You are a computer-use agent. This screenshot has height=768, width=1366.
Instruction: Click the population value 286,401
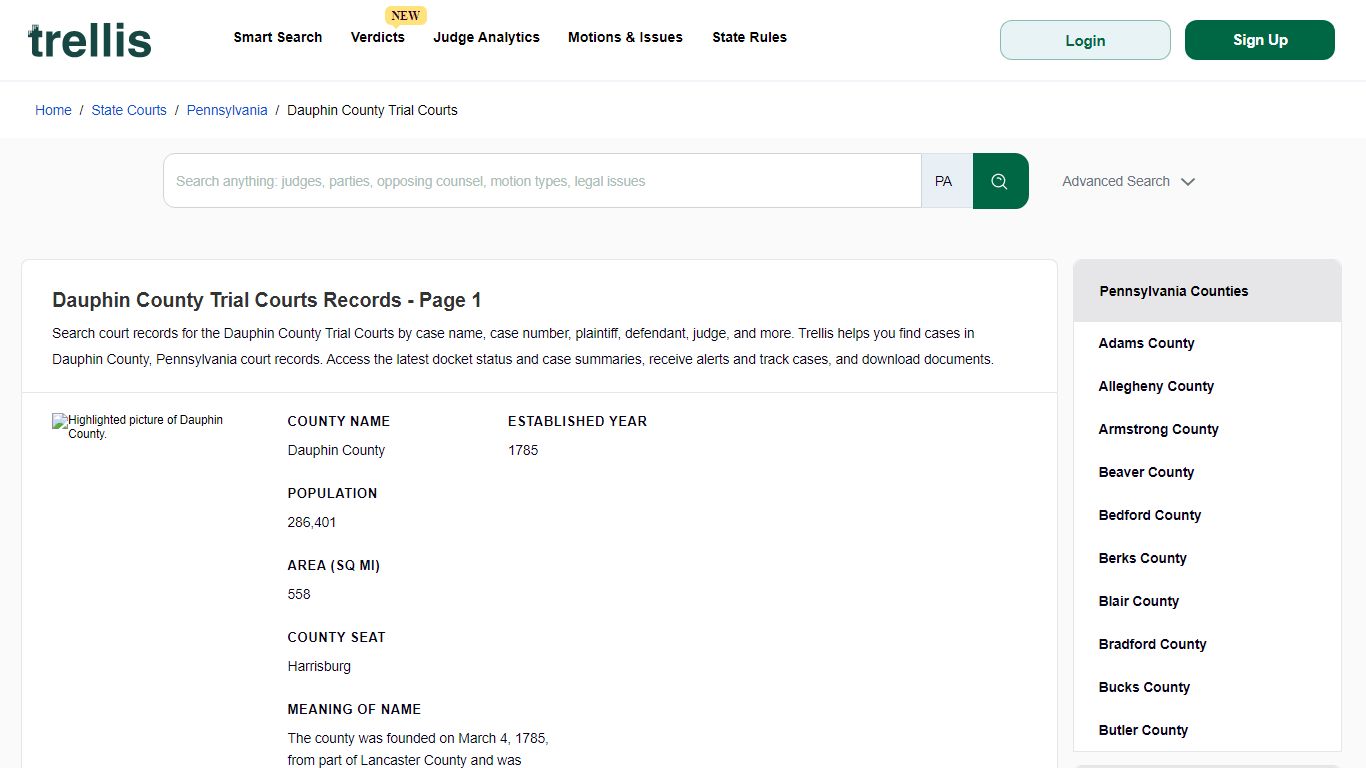pos(312,522)
